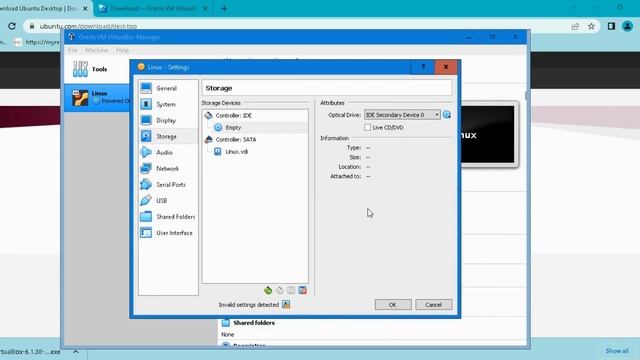The image size is (640, 360).
Task: Click the optical disk chooser icon
Action: tap(447, 115)
